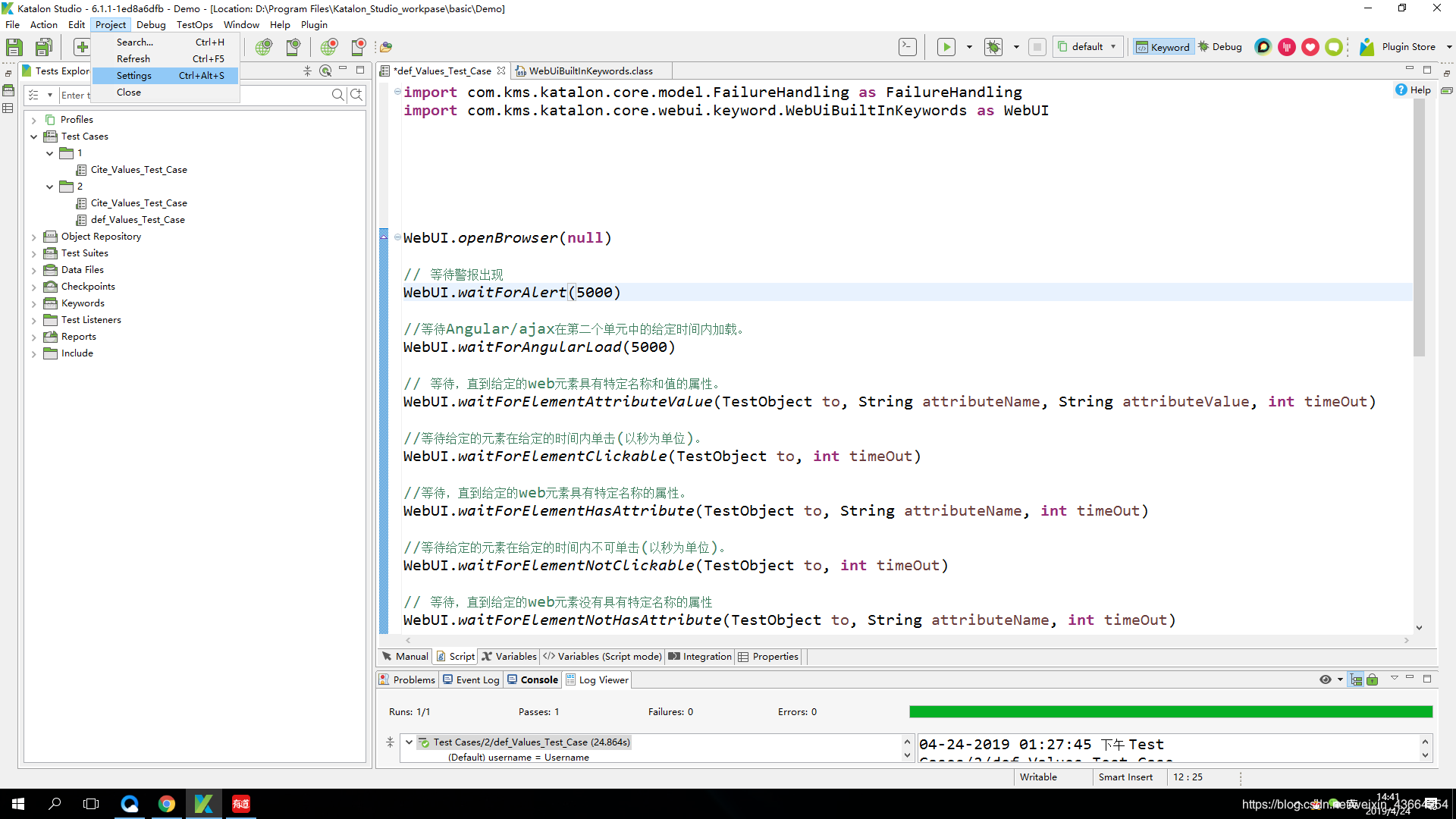
Task: Open the Window menu
Action: coord(241,25)
